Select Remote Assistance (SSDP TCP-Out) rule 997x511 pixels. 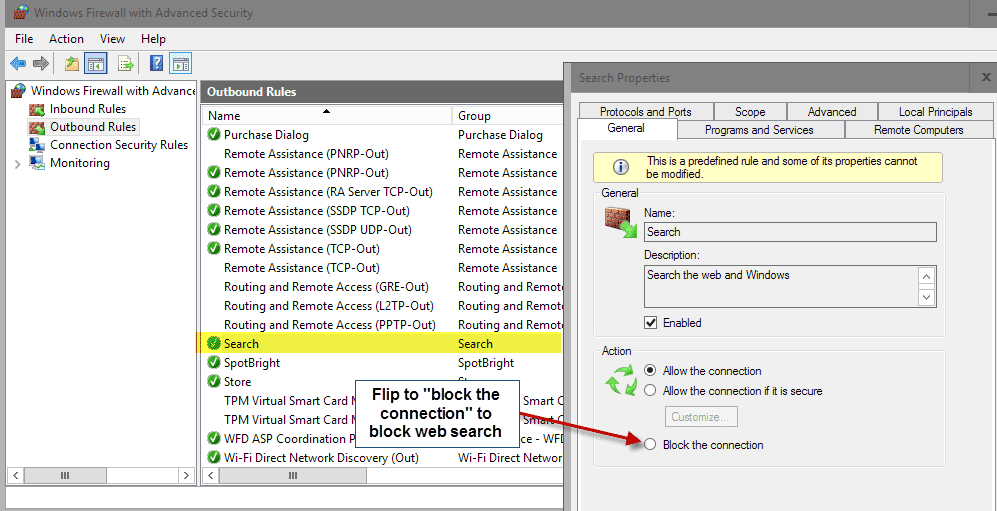click(317, 210)
